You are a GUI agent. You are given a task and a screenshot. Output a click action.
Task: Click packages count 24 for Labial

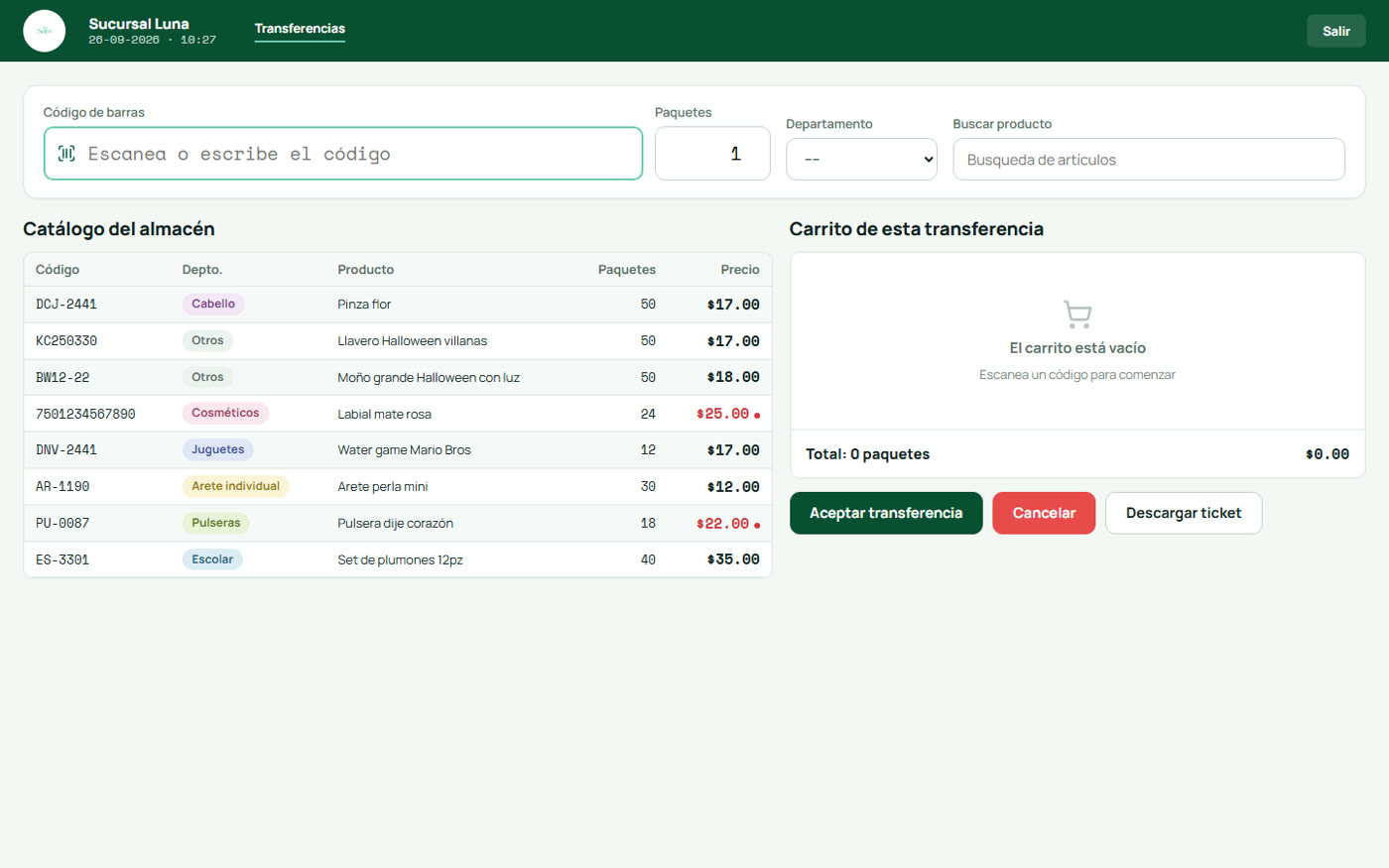pyautogui.click(x=648, y=415)
